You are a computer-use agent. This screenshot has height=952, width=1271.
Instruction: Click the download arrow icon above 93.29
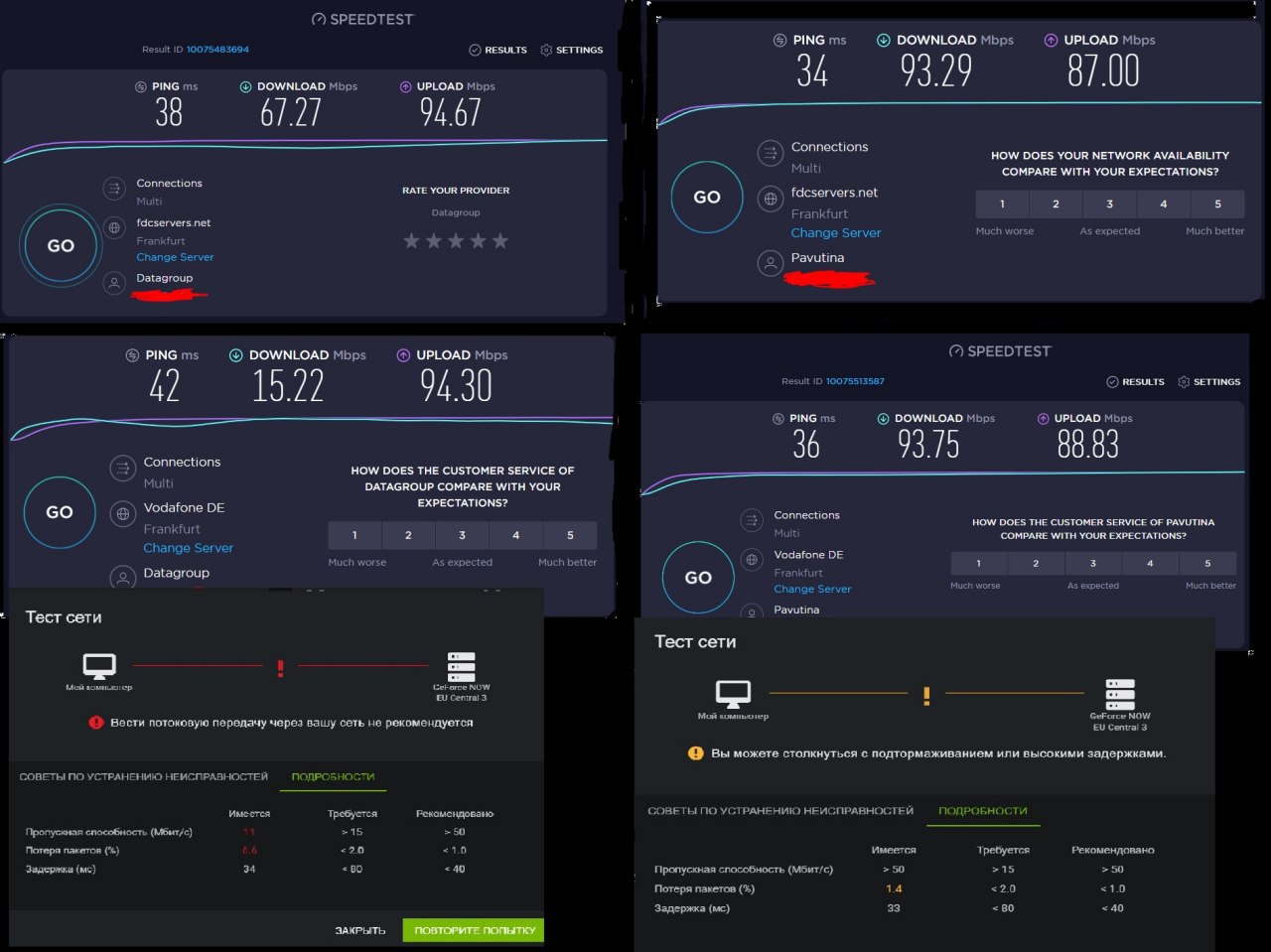click(883, 41)
